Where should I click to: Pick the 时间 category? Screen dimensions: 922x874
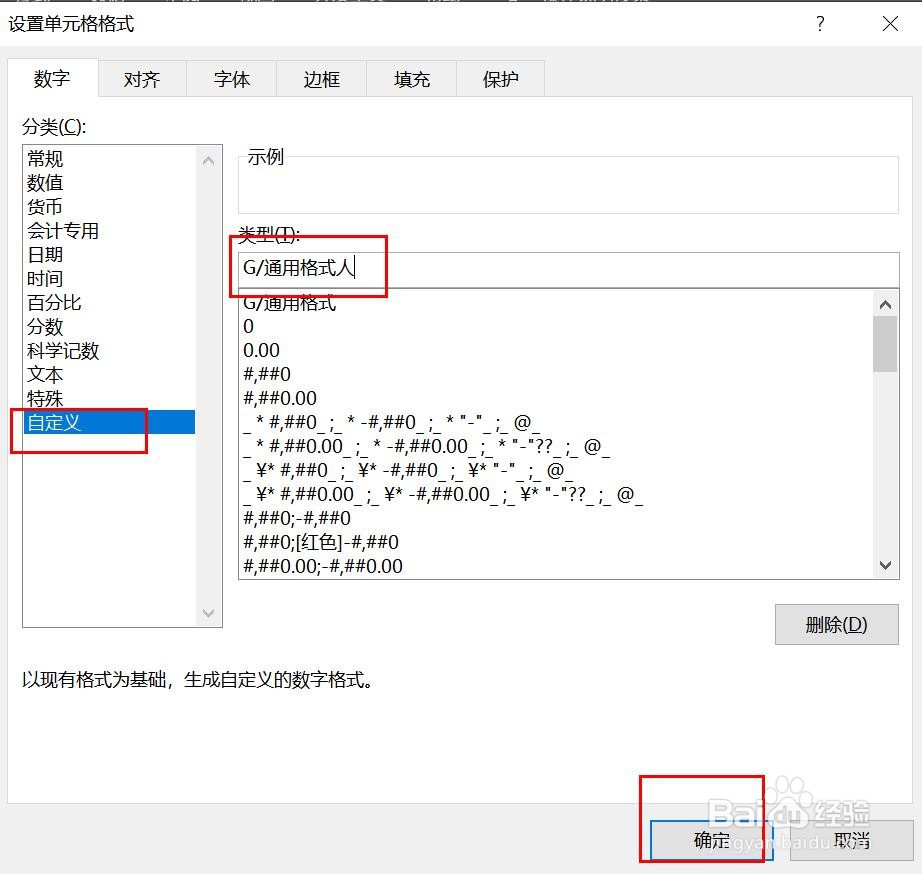[109, 278]
